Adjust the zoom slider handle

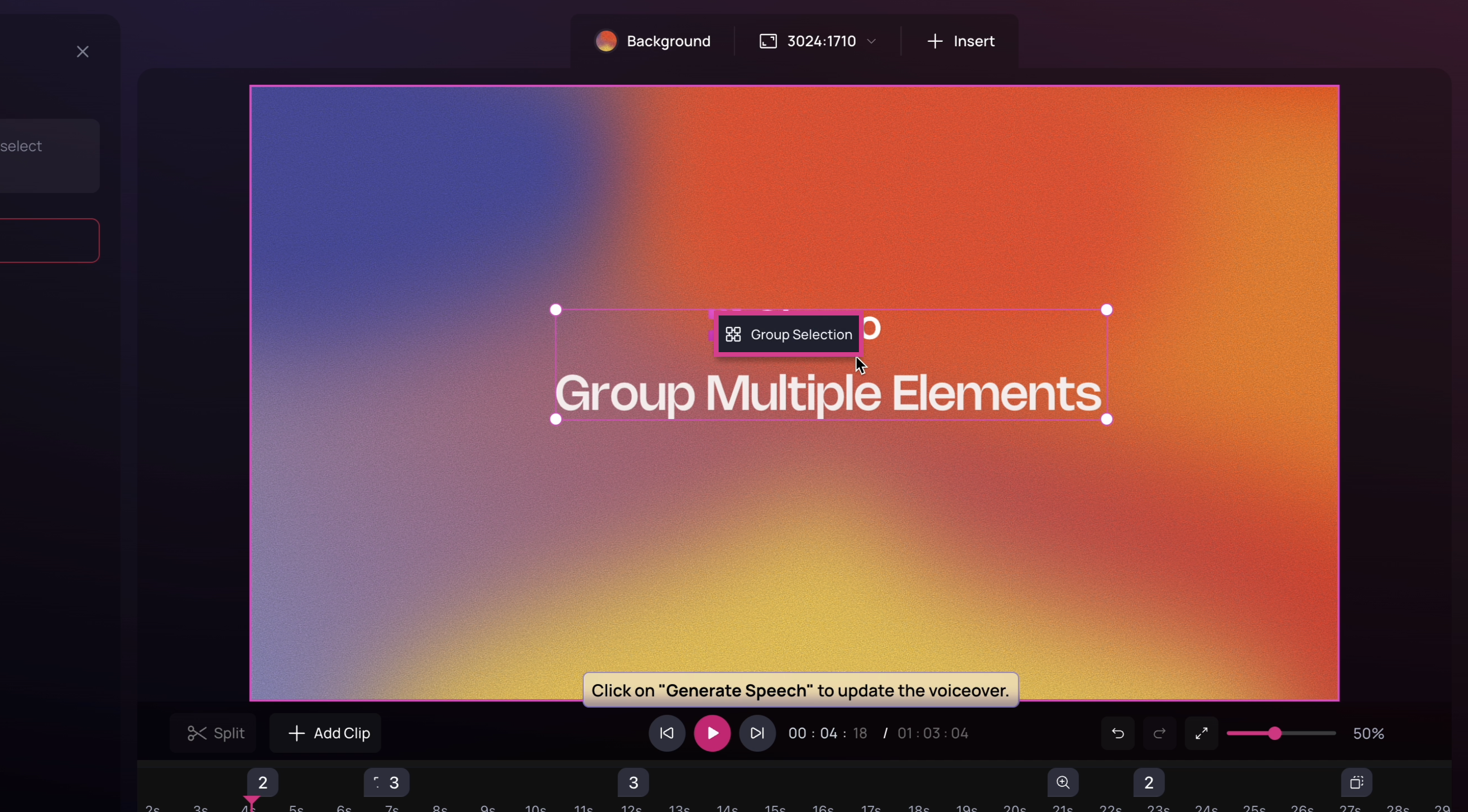[x=1275, y=733]
